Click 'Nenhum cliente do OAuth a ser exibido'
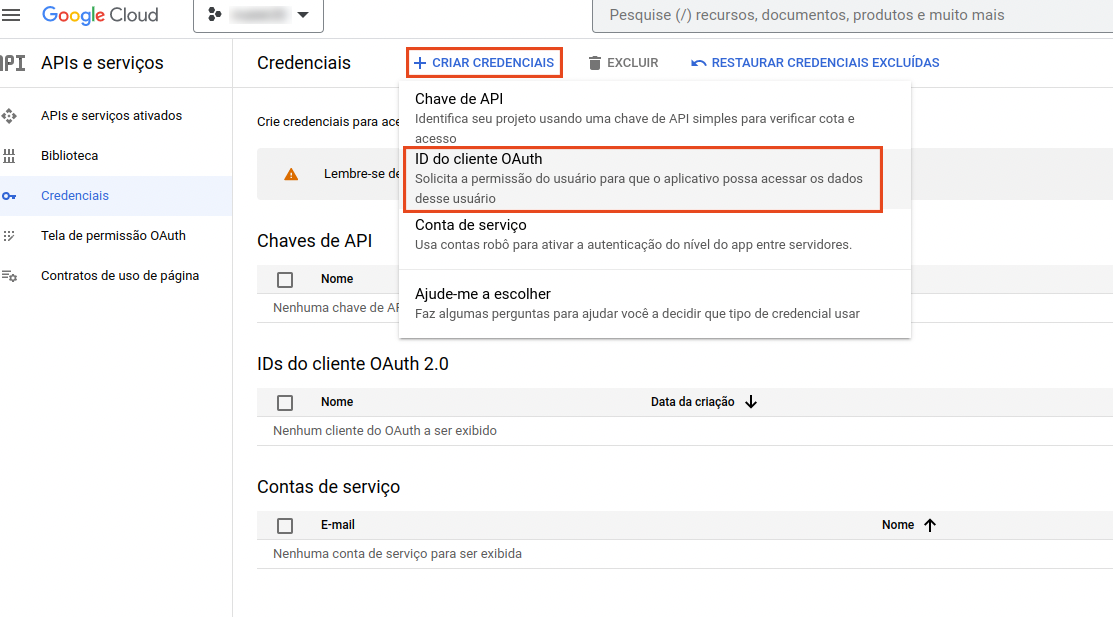Screen dimensions: 1113x617 click(x=385, y=430)
